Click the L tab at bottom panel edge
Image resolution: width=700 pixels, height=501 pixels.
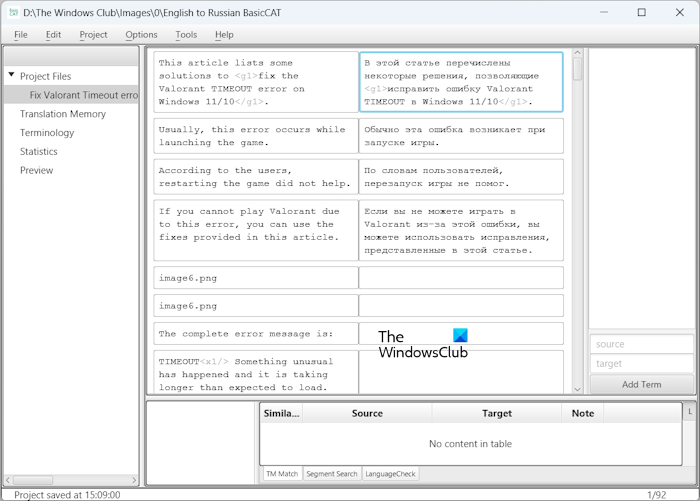click(x=690, y=412)
